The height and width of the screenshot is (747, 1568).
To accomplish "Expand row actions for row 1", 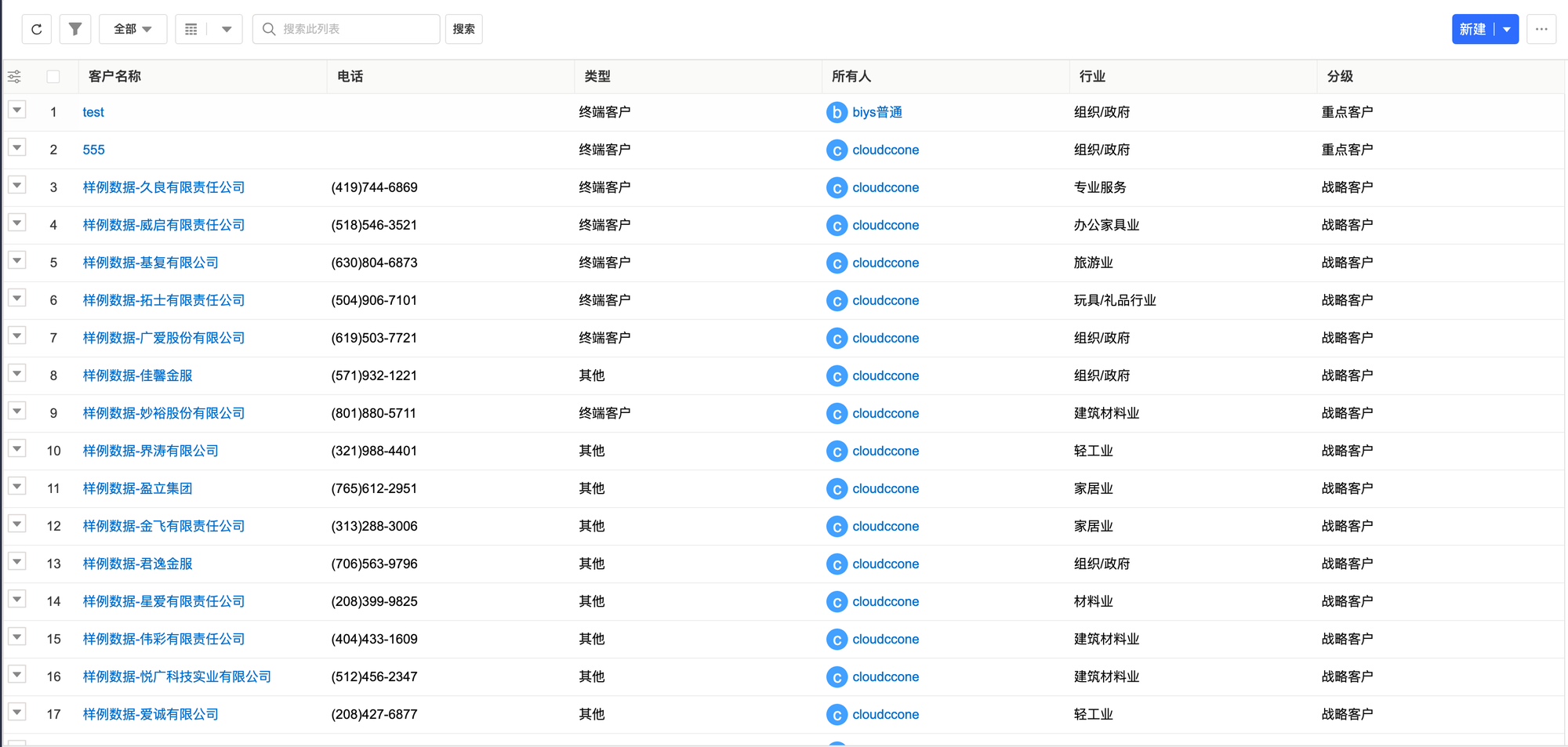I will click(x=17, y=111).
